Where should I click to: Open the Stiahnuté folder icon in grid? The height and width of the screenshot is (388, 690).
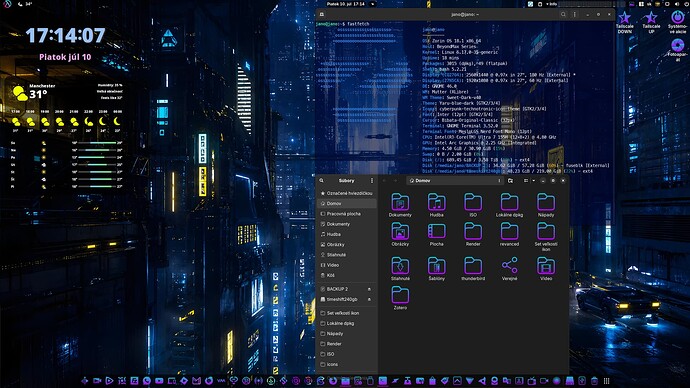pyautogui.click(x=400, y=266)
